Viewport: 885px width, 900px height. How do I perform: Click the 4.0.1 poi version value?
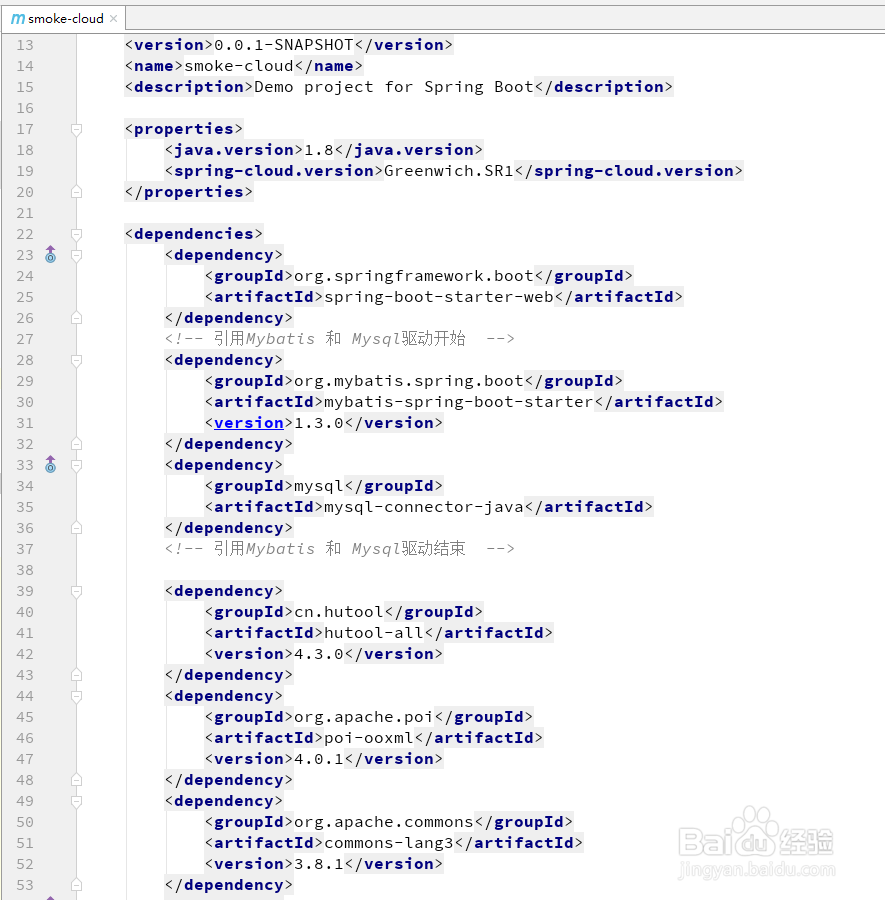pos(319,759)
